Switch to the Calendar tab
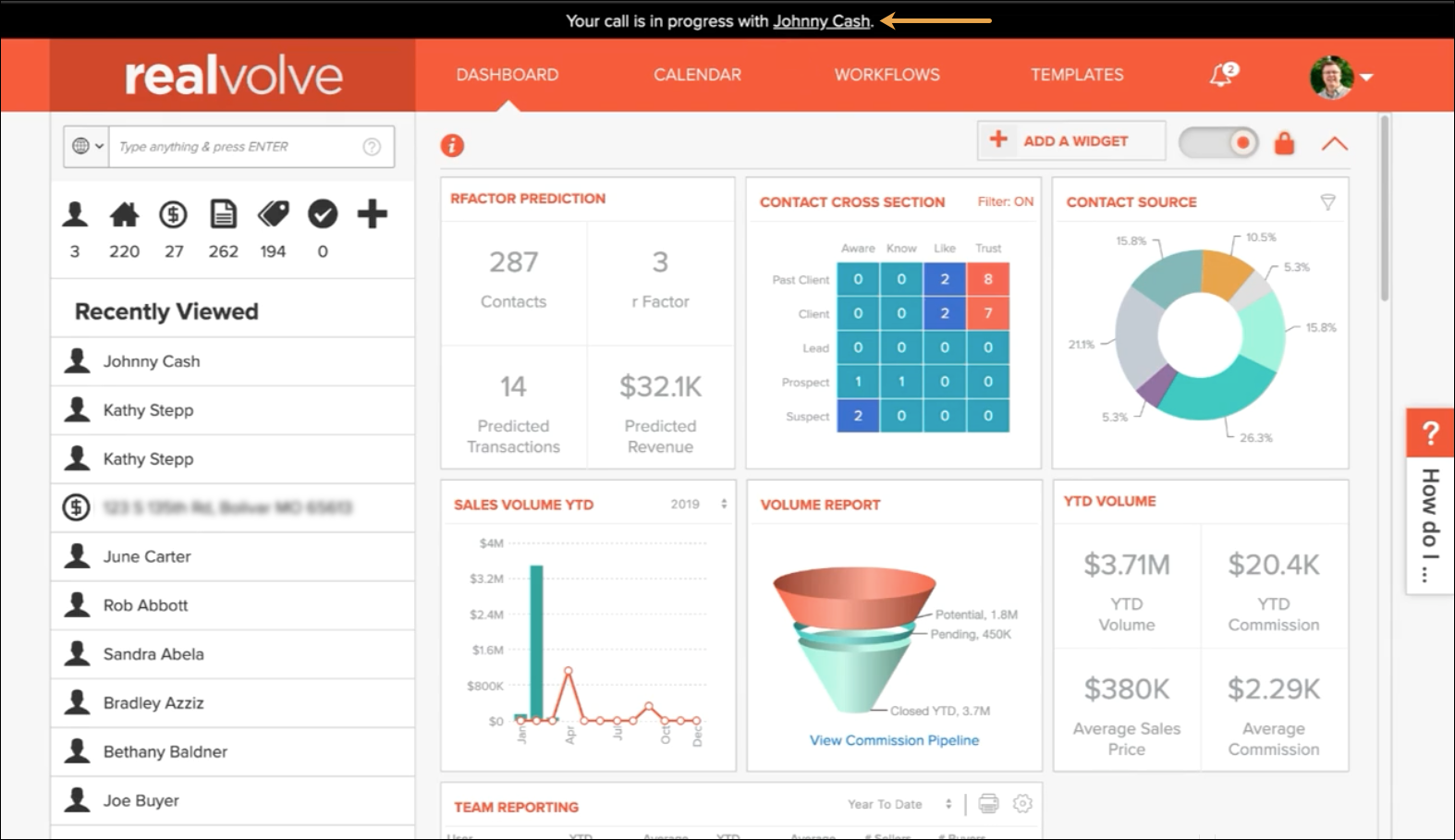 (697, 75)
